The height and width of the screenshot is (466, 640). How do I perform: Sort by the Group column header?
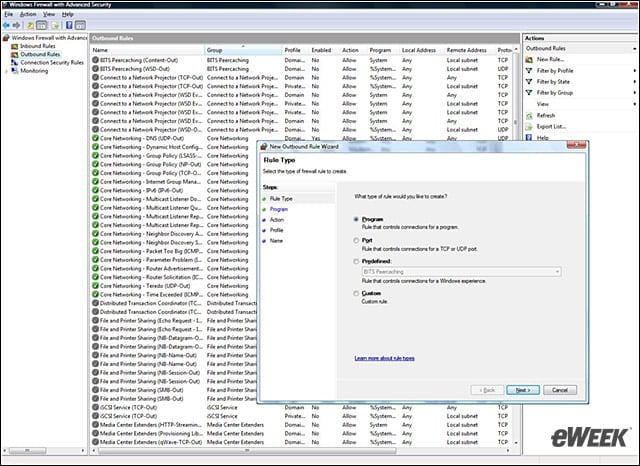pyautogui.click(x=243, y=50)
